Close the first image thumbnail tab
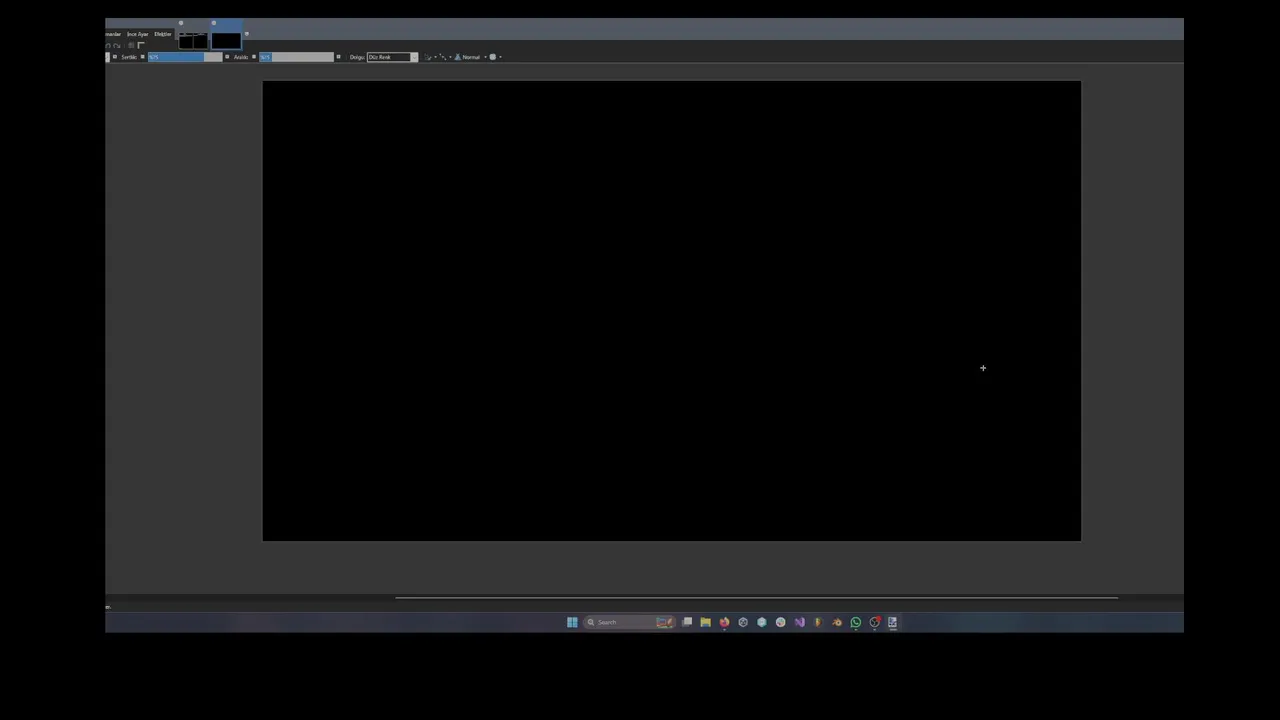The image size is (1280, 720). pyautogui.click(x=181, y=23)
